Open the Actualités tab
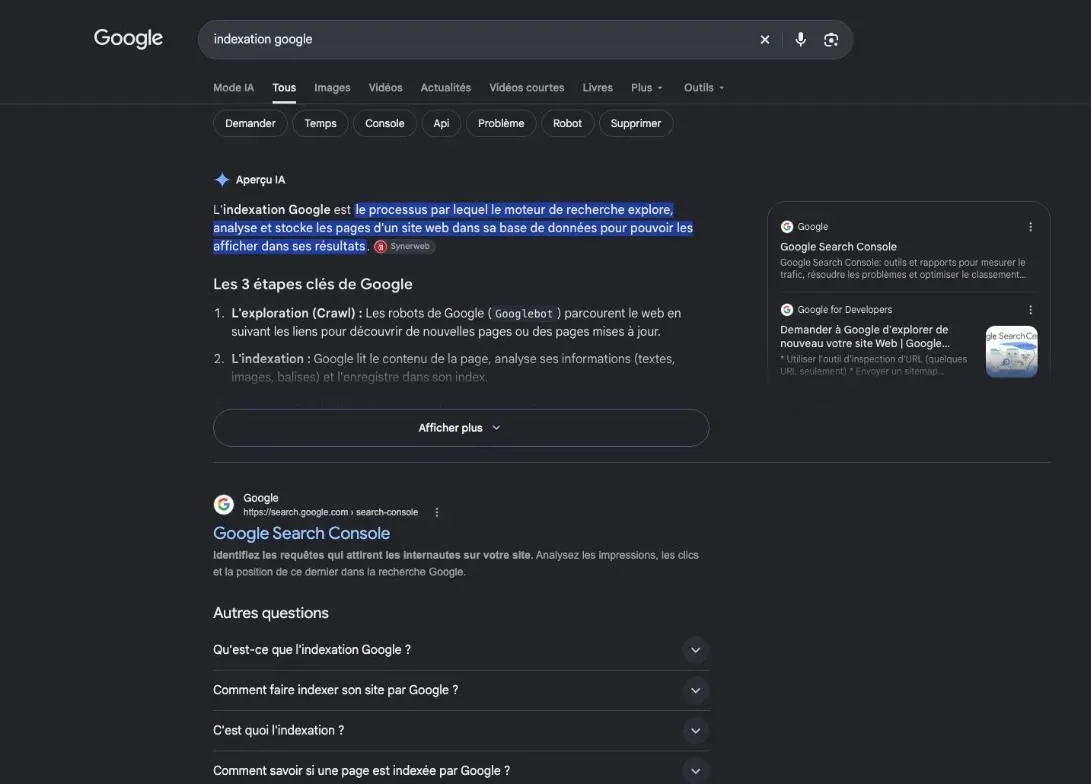This screenshot has height=784, width=1091. point(445,88)
